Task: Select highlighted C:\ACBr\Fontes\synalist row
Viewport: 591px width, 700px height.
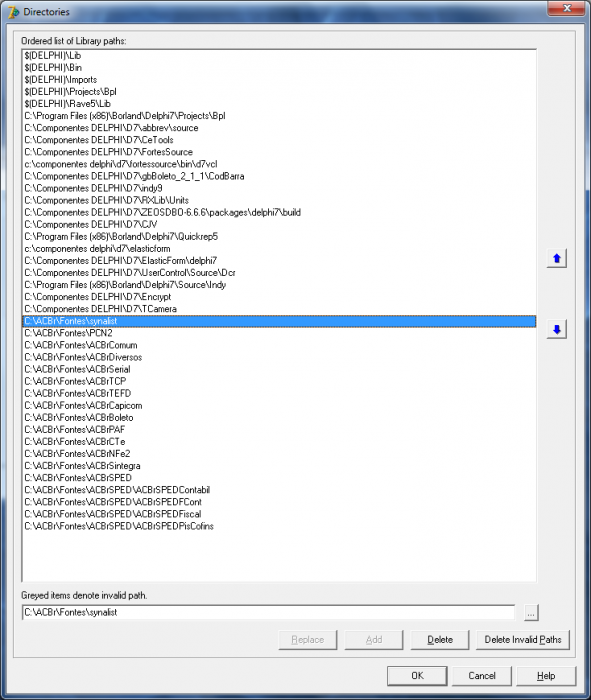Action: pyautogui.click(x=279, y=321)
